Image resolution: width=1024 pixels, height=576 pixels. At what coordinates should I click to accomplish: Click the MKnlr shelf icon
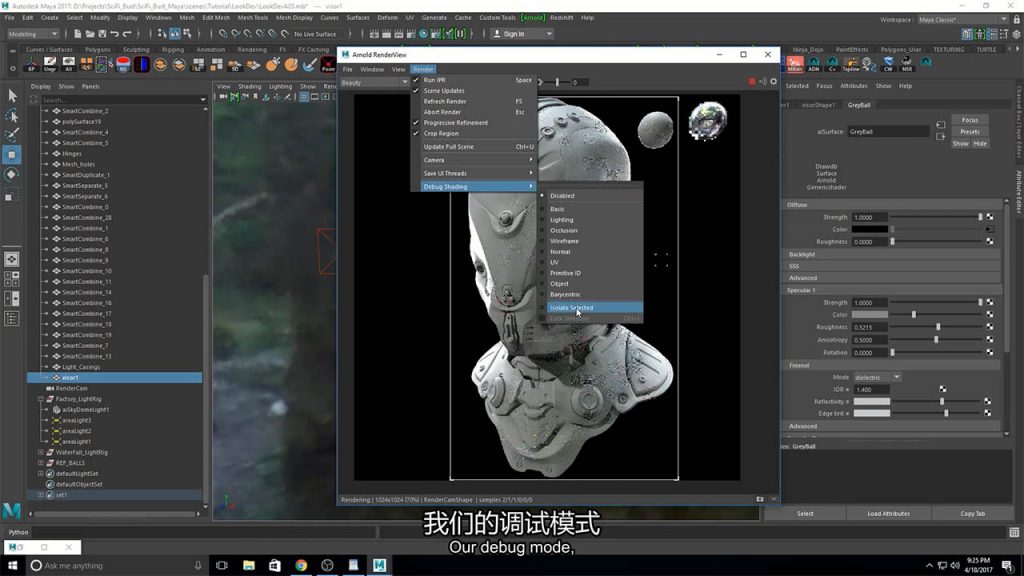coord(795,64)
